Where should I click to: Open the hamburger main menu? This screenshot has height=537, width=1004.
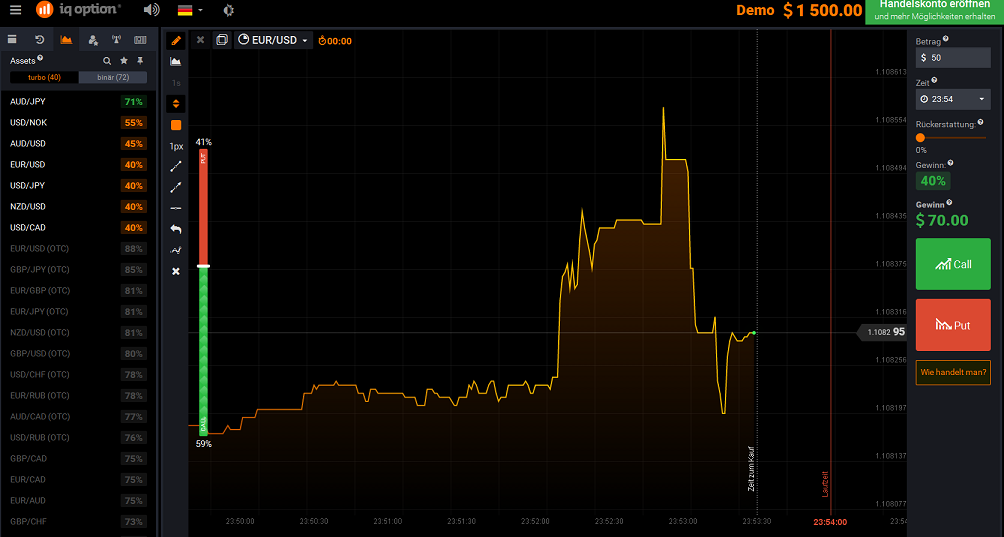tap(15, 10)
